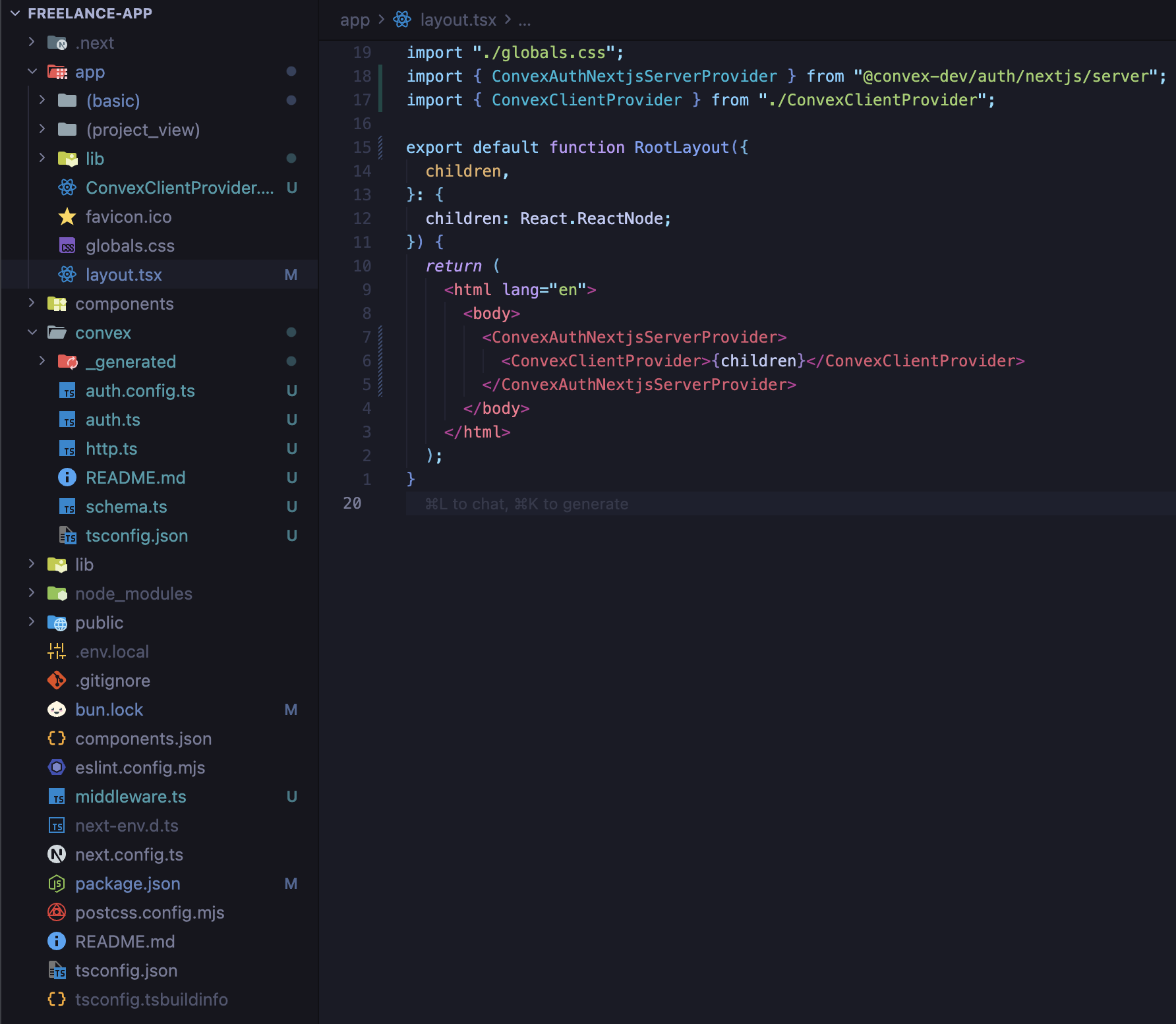Collapse the app folder in the explorer
The image size is (1176, 1024).
coord(32,71)
